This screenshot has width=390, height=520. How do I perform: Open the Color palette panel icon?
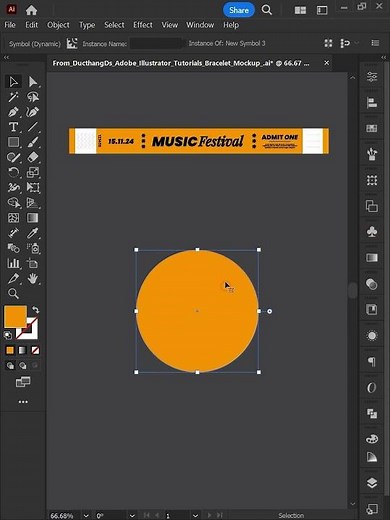(x=372, y=439)
